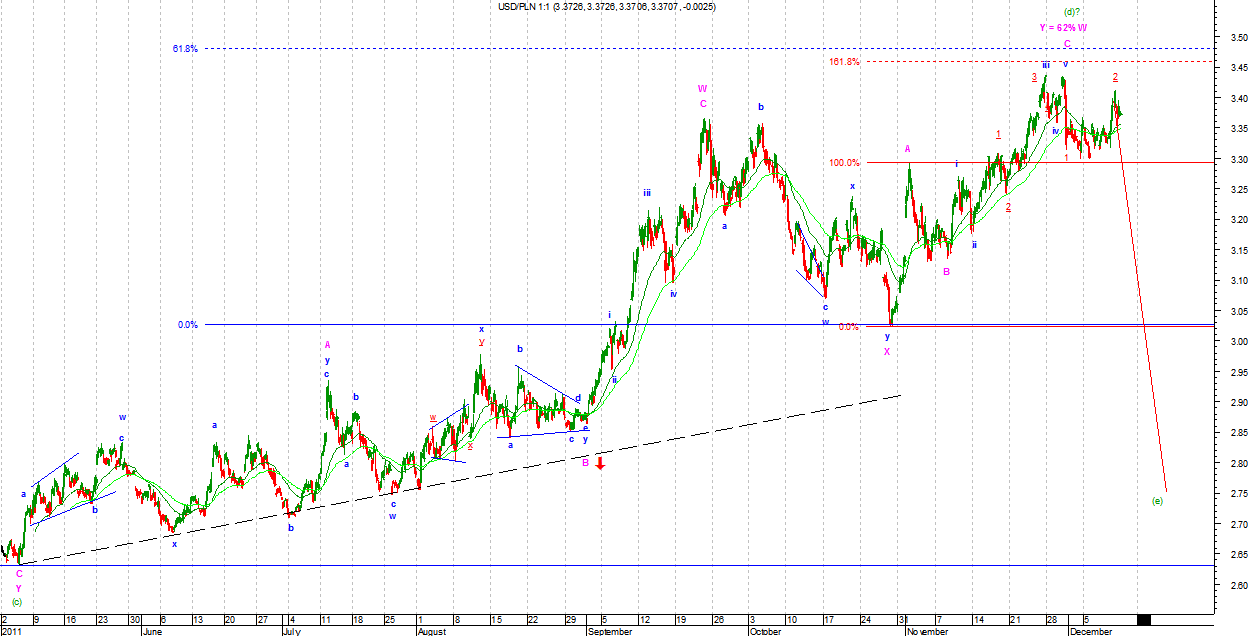Click the June month label
1250x636 pixels.
pyautogui.click(x=152, y=632)
